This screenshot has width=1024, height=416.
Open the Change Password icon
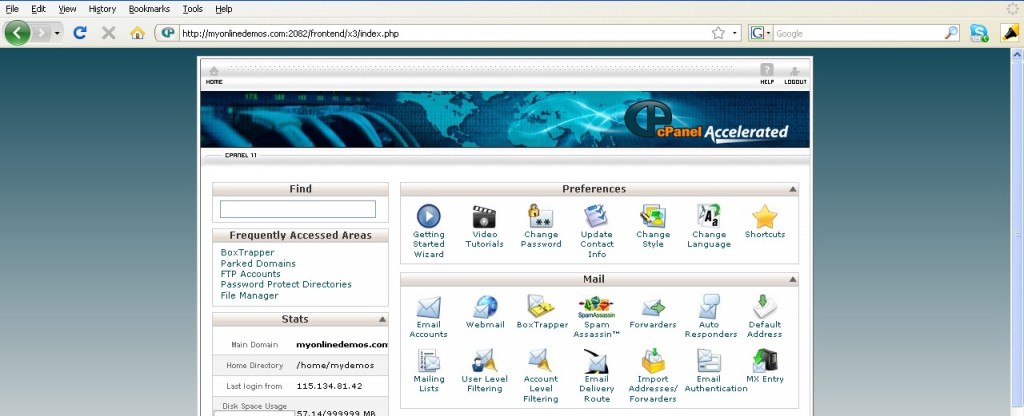541,216
